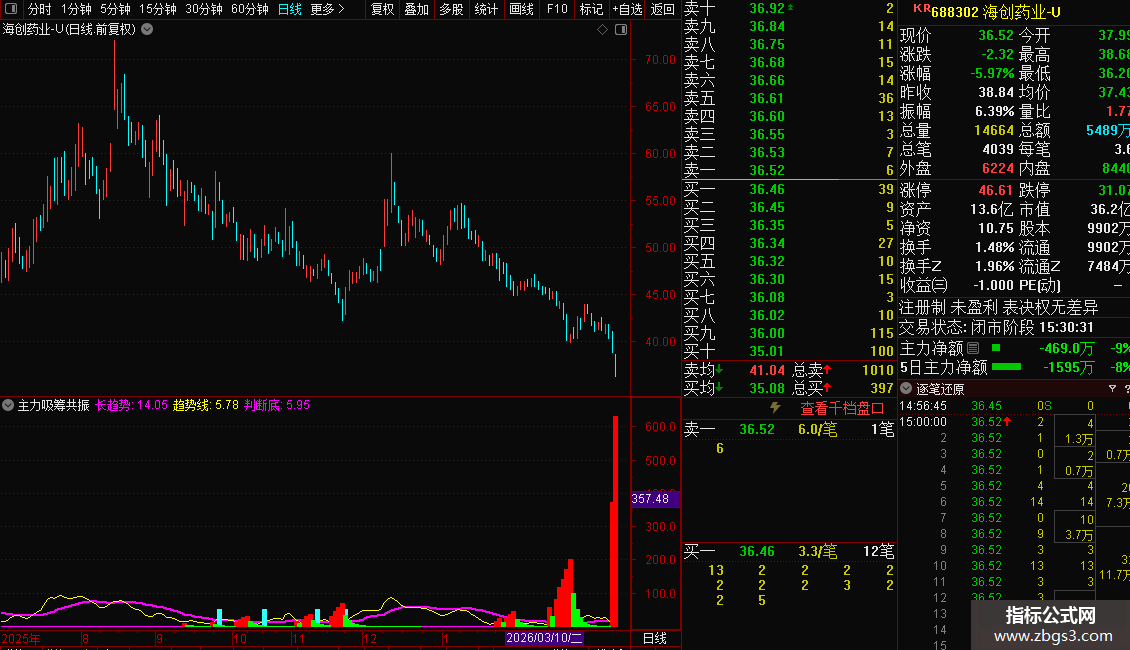
Task: Click the diamond icon above chart
Action: coord(602,30)
